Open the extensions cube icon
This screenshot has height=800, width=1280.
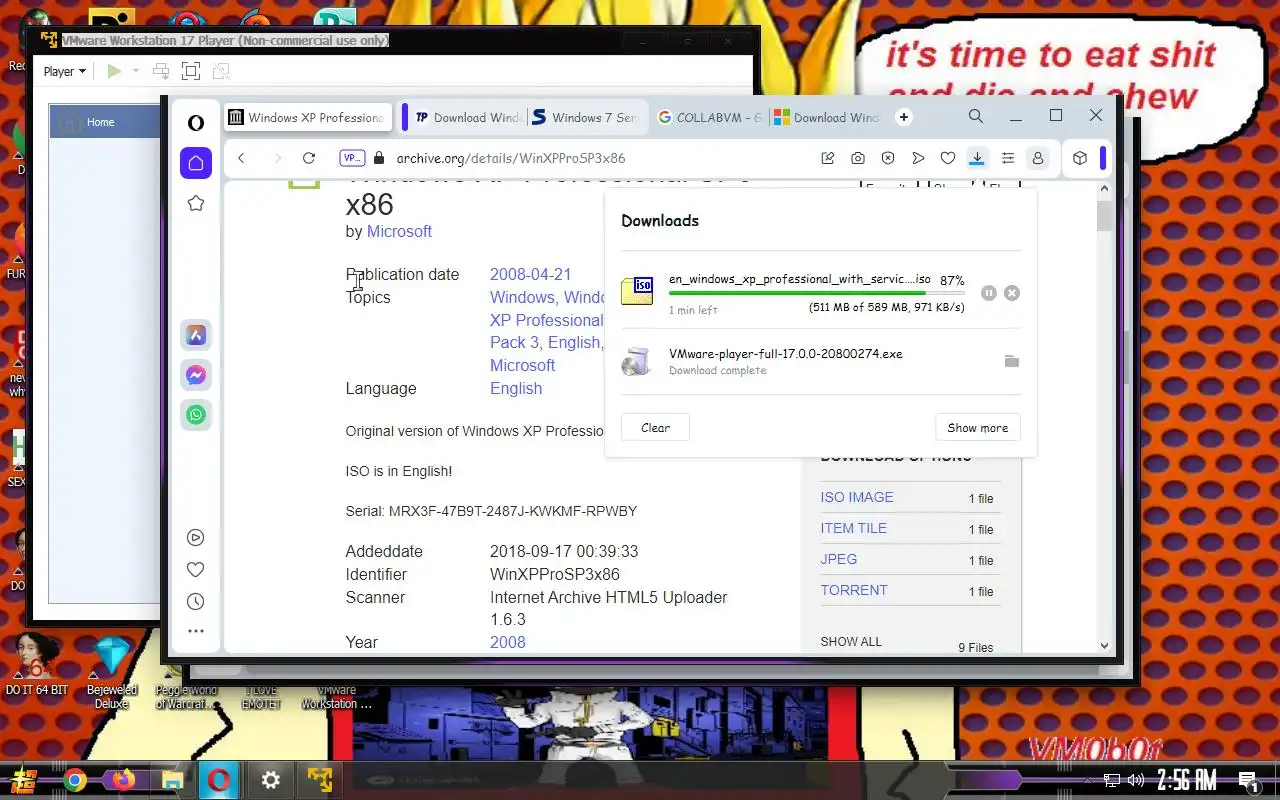1080,158
